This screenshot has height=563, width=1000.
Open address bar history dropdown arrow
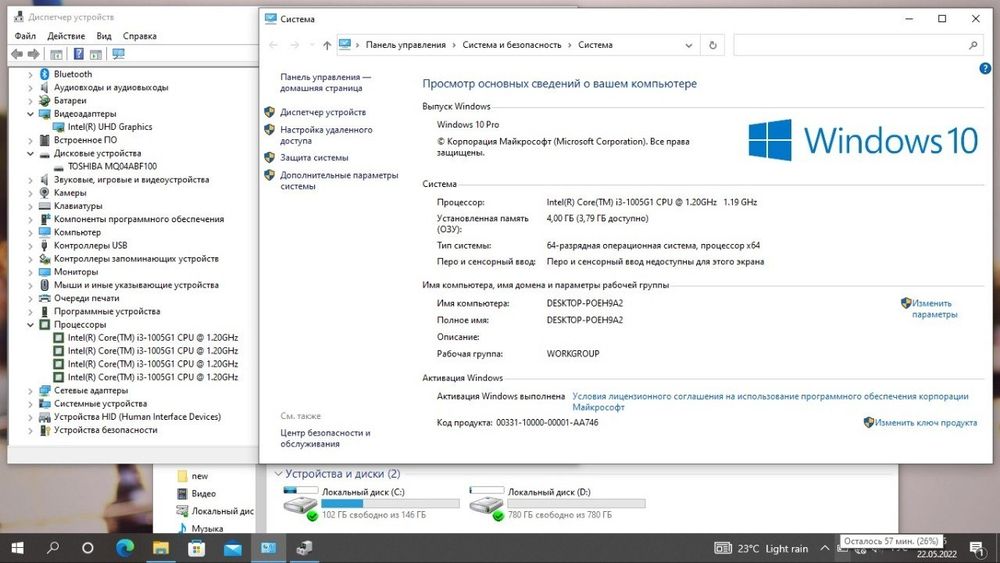tap(689, 45)
